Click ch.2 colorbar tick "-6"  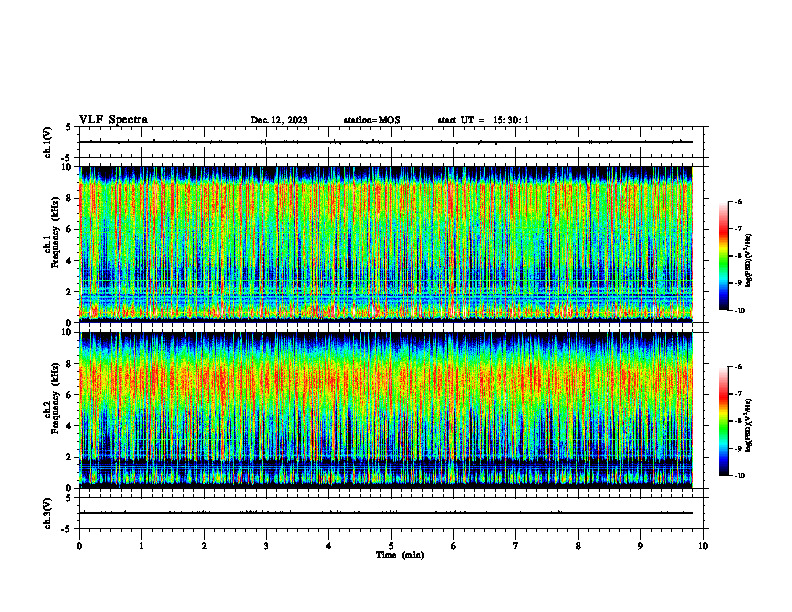point(738,367)
